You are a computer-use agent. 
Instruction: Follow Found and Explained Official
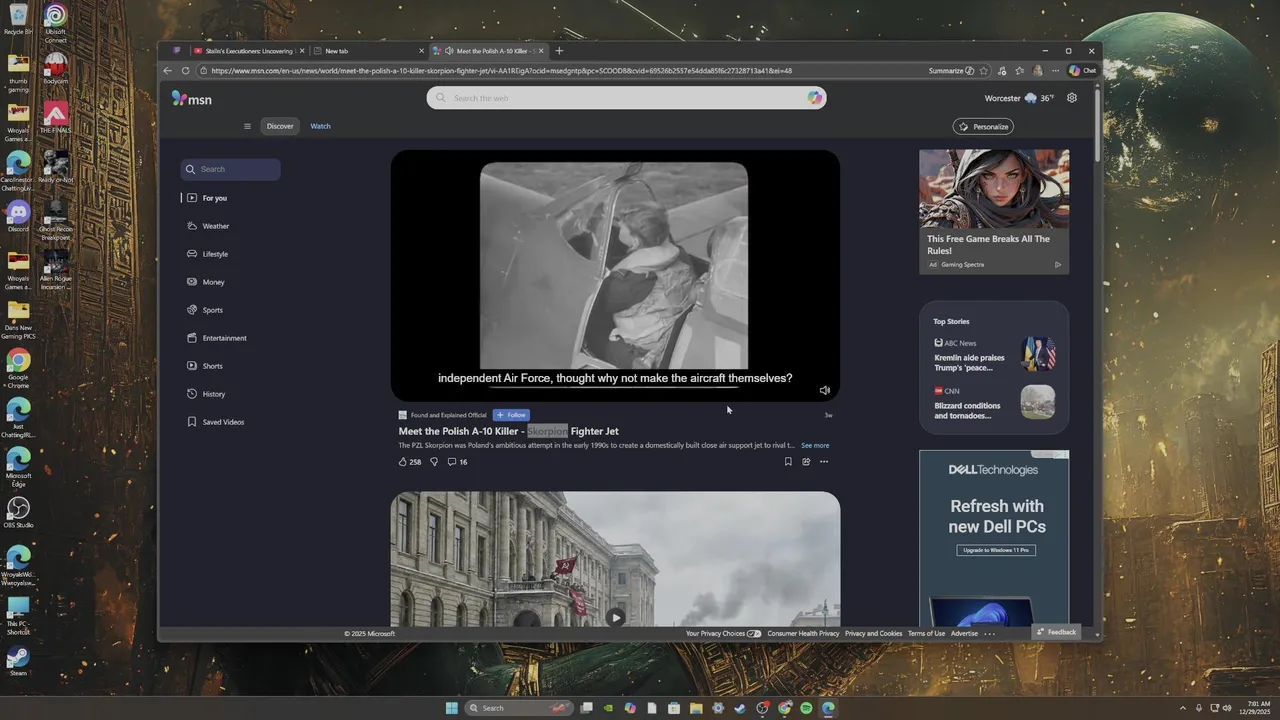tap(511, 415)
